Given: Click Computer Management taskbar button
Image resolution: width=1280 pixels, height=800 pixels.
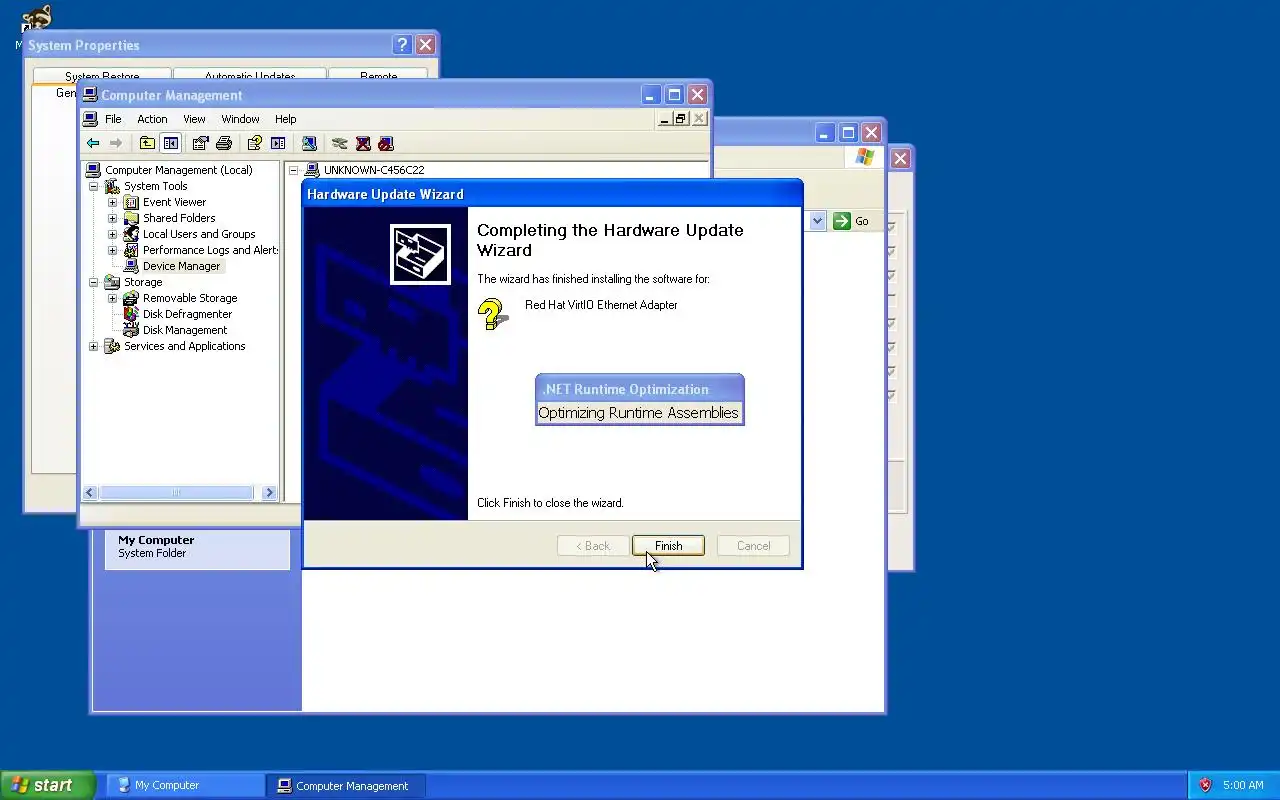Looking at the screenshot, I should coord(346,785).
